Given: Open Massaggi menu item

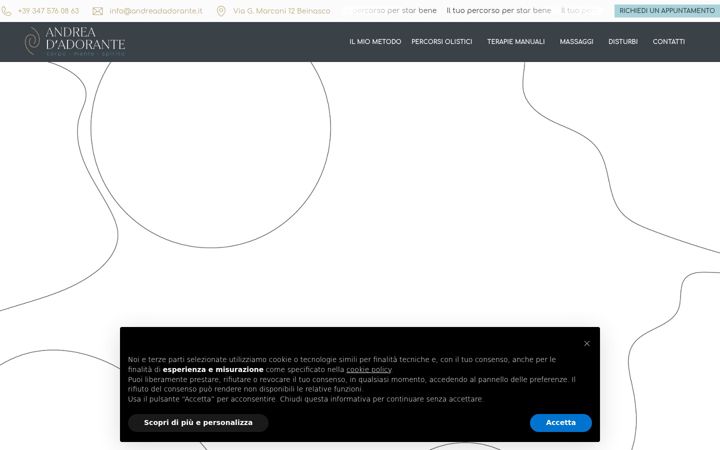Looking at the screenshot, I should (576, 41).
